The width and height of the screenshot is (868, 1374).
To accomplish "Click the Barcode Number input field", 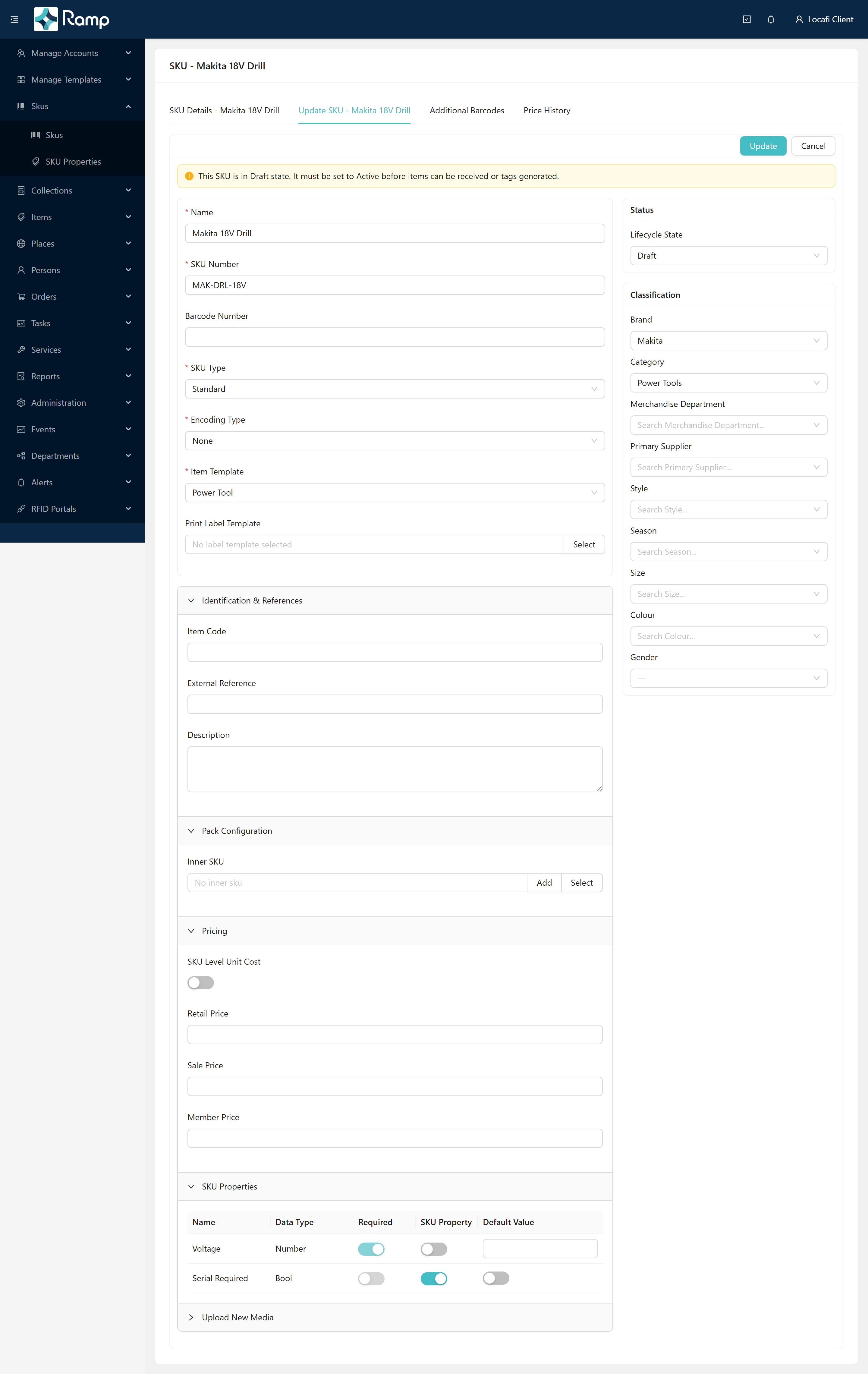I will (395, 337).
